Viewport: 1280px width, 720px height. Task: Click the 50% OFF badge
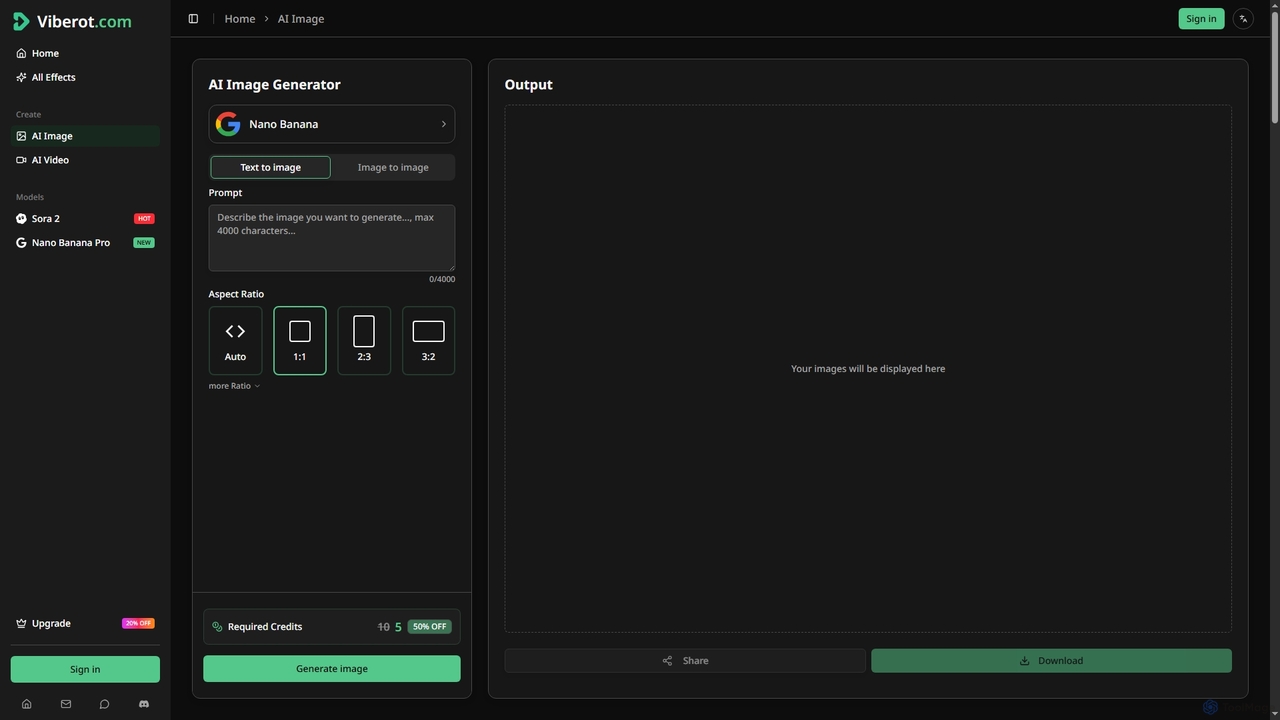(x=429, y=627)
